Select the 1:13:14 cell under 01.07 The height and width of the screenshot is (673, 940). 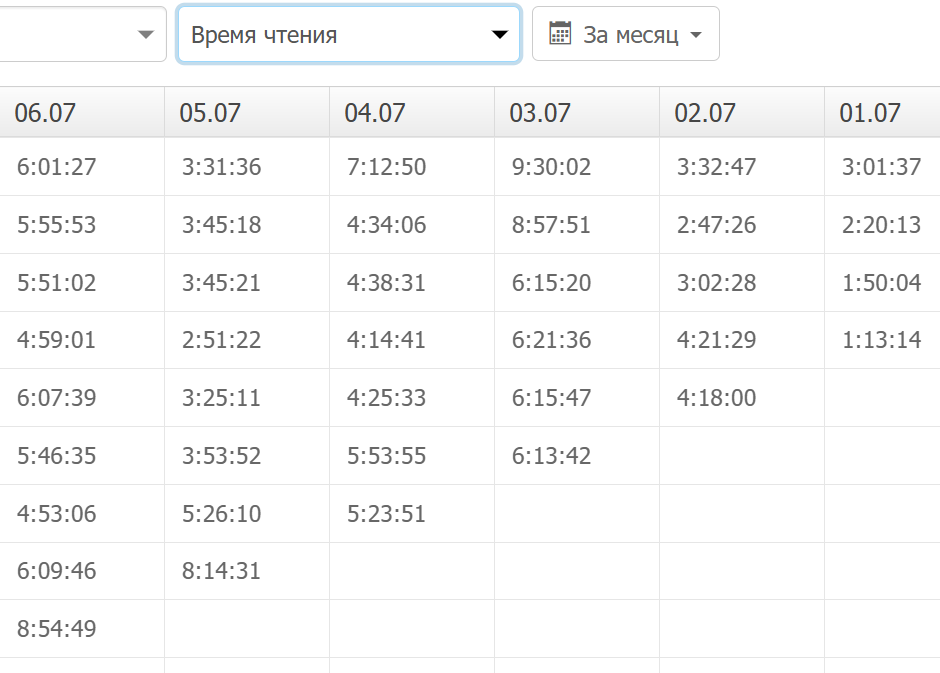coord(882,340)
